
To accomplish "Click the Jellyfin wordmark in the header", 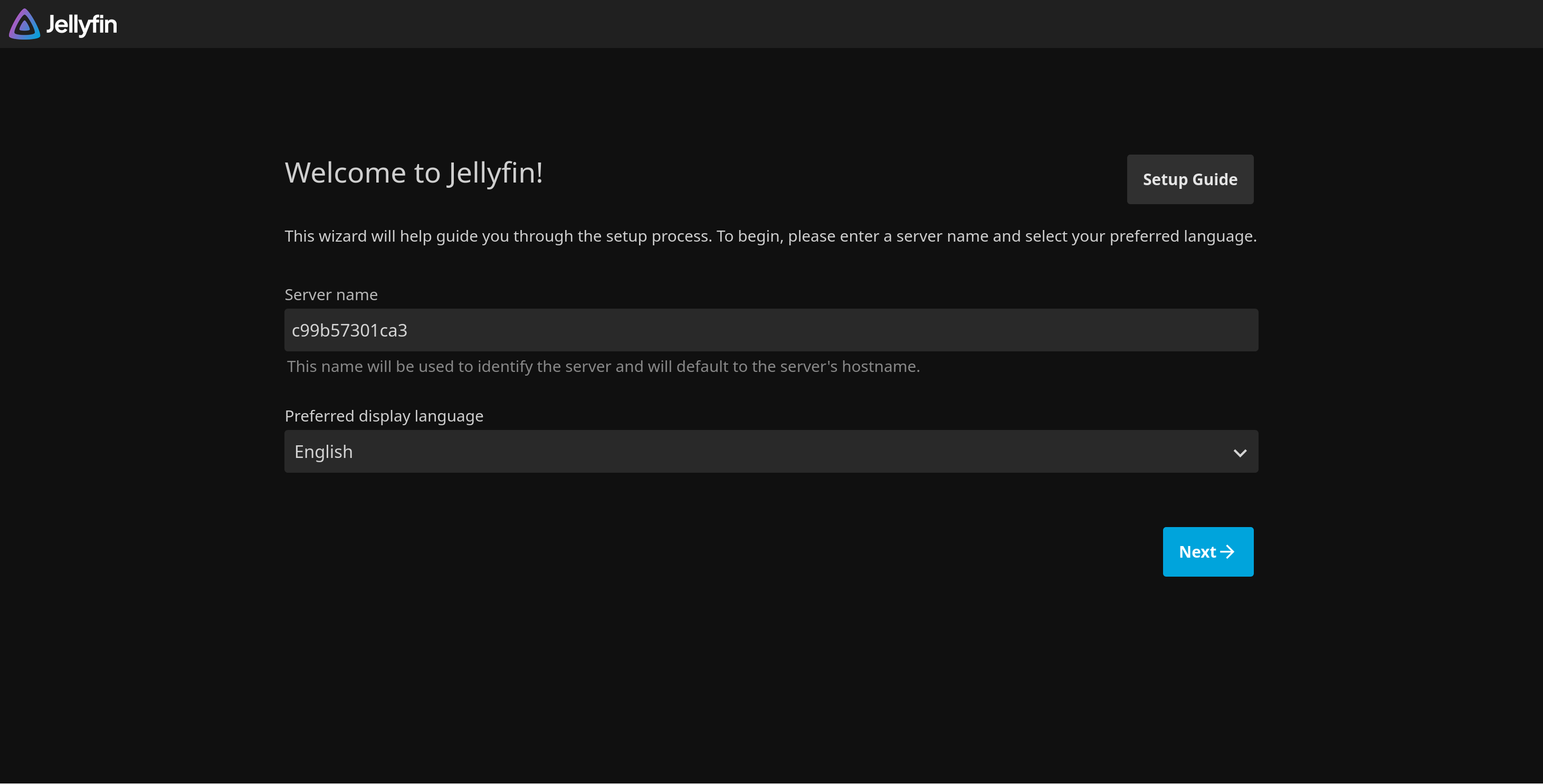I will 81,25.
